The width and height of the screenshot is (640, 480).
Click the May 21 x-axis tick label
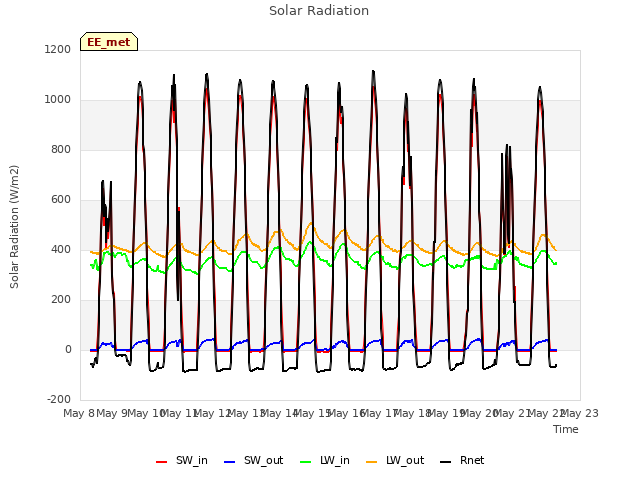(513, 413)
